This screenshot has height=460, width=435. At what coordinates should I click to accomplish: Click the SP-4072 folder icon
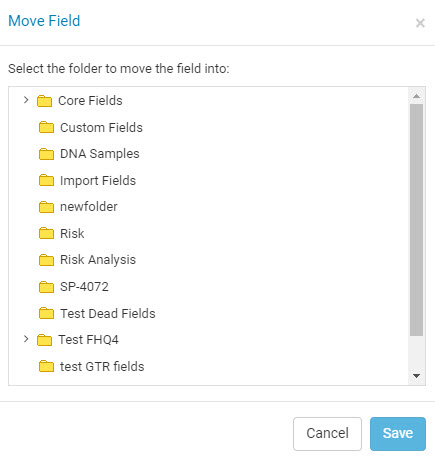coord(46,287)
